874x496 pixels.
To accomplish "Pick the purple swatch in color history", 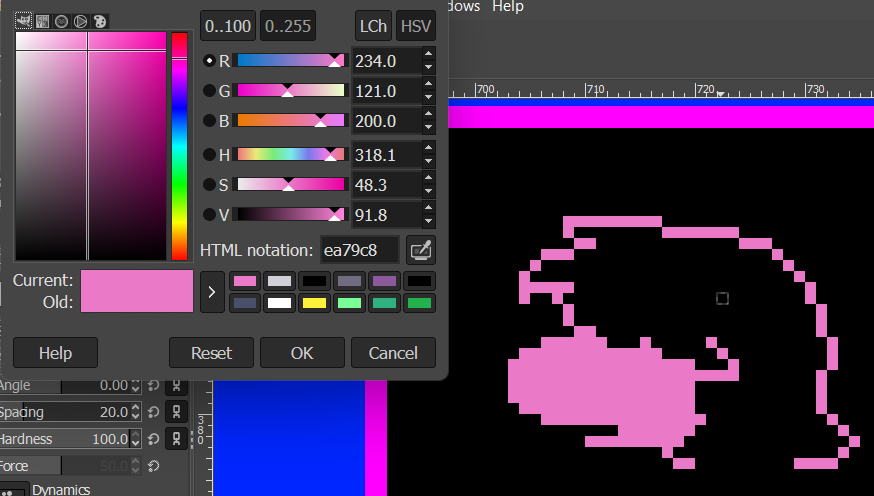I will click(384, 281).
